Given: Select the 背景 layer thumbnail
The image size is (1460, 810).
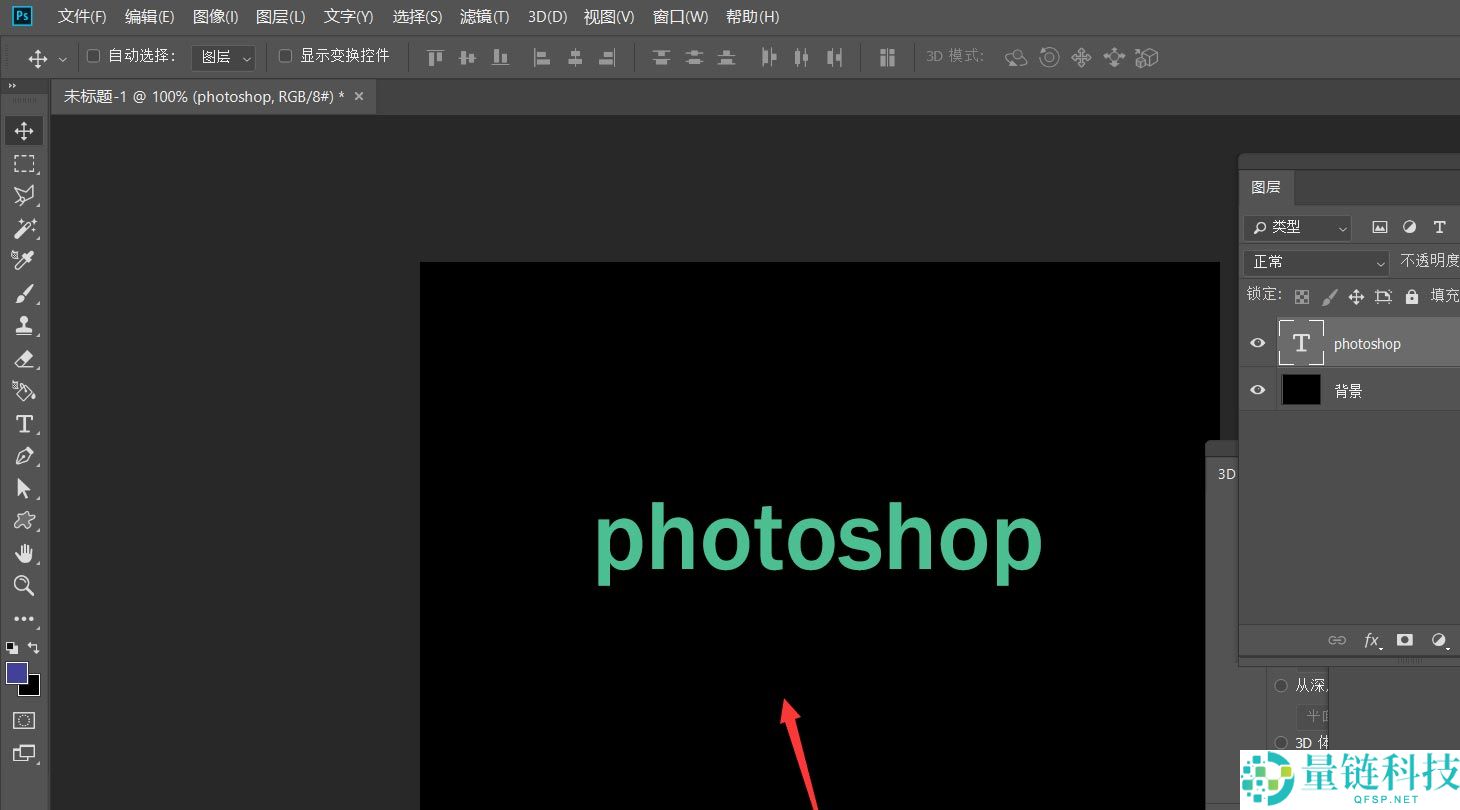Looking at the screenshot, I should coord(1301,390).
